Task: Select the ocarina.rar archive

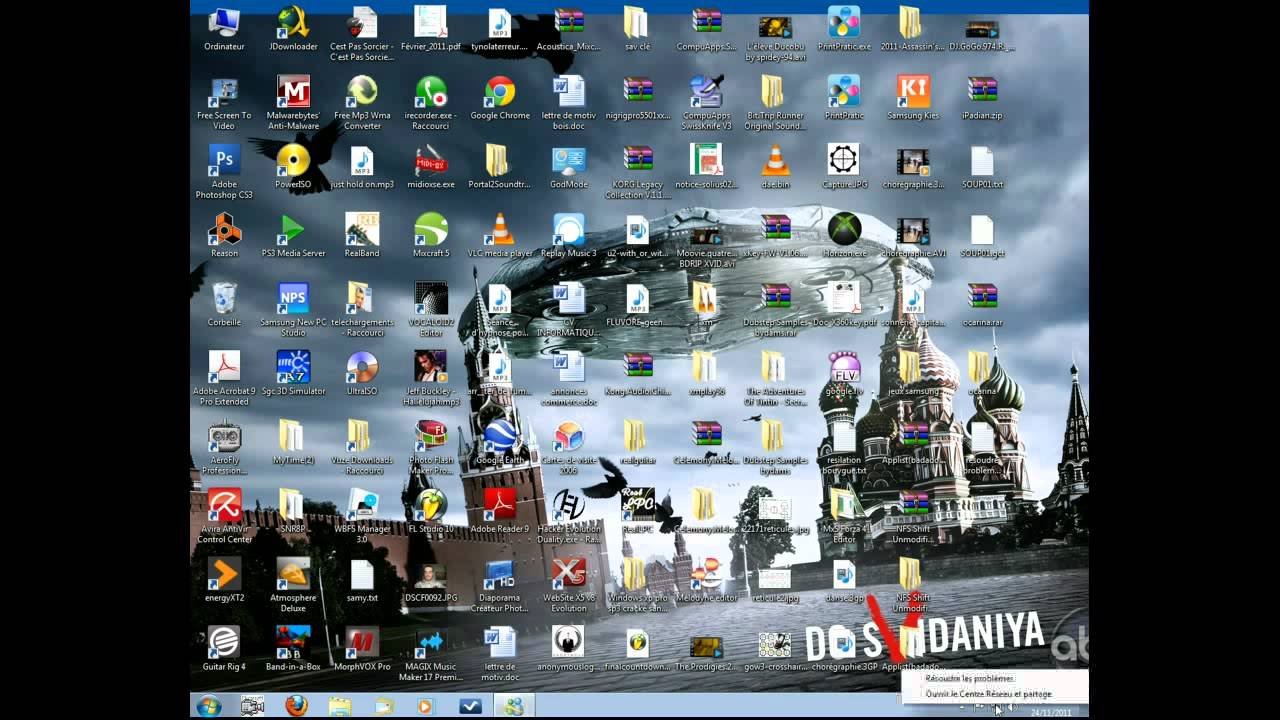Action: [982, 305]
